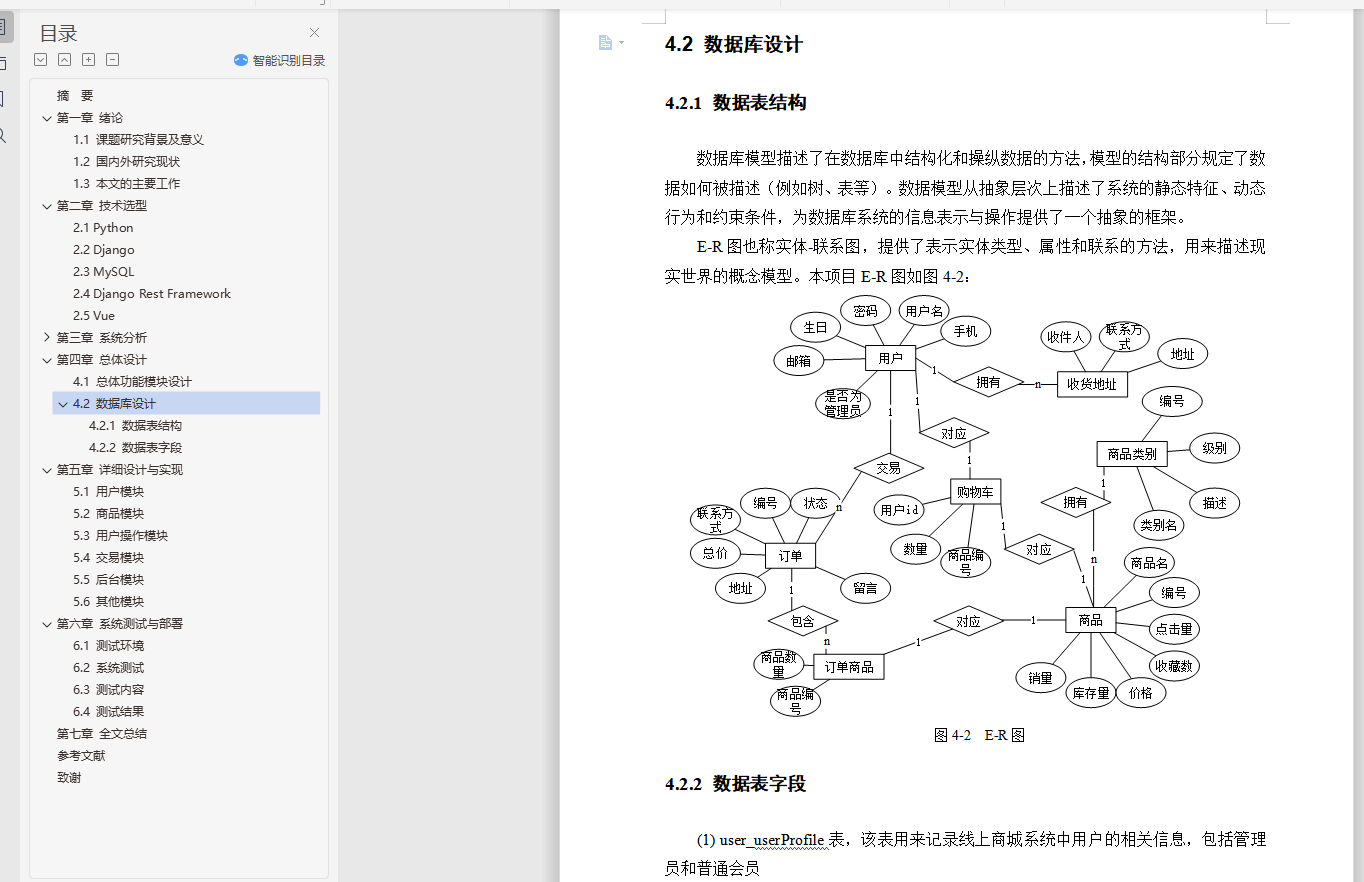
Task: Click the 包含 diamond in E-R diagram
Action: pos(803,621)
